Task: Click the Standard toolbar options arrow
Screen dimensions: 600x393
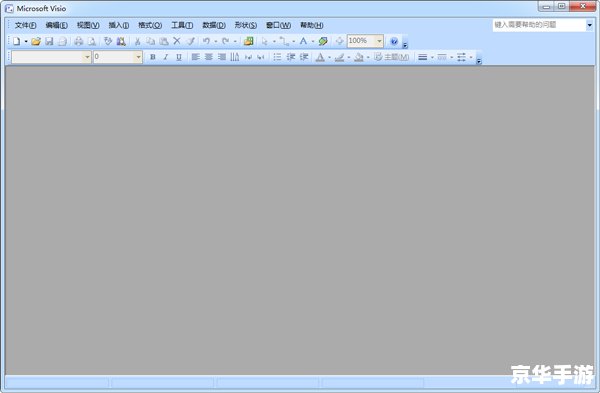Action: 405,42
